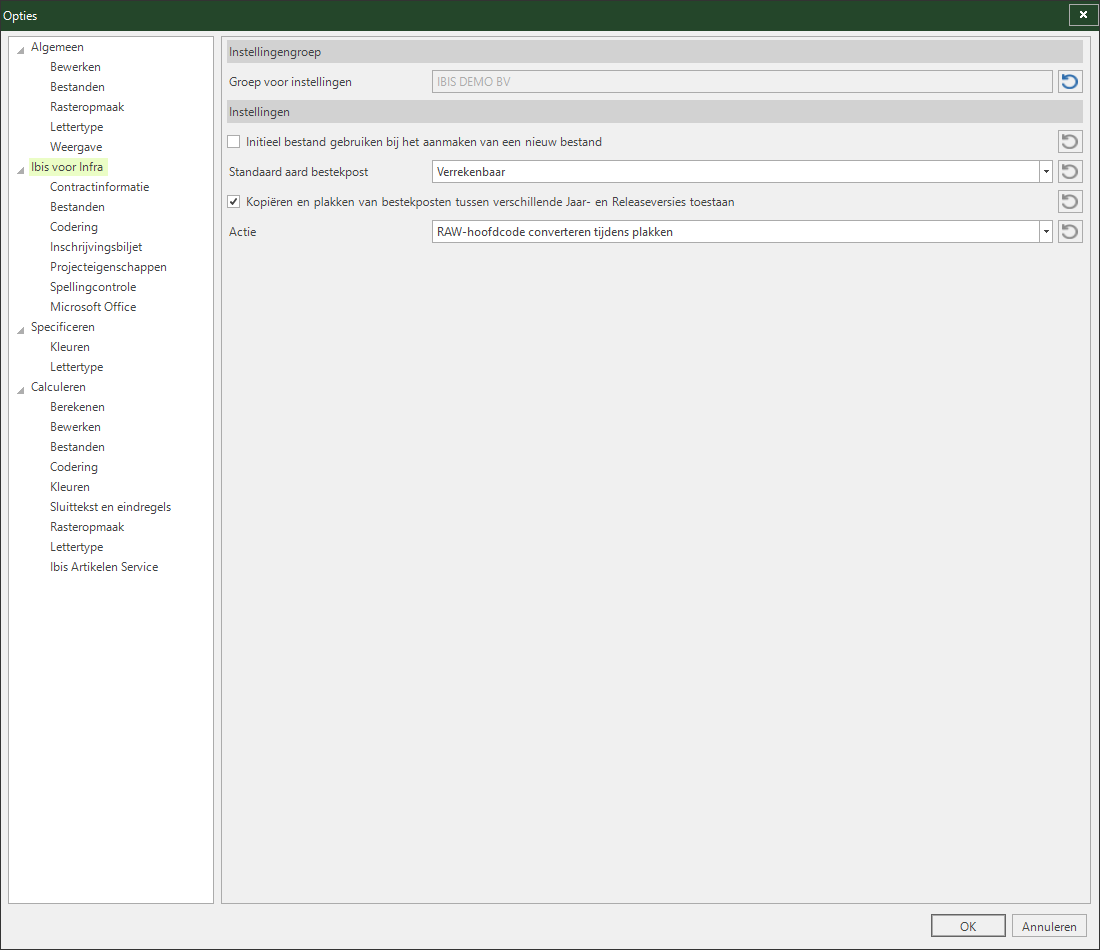This screenshot has width=1100, height=950.
Task: Select Kleuren under Specificeren
Action: (69, 347)
